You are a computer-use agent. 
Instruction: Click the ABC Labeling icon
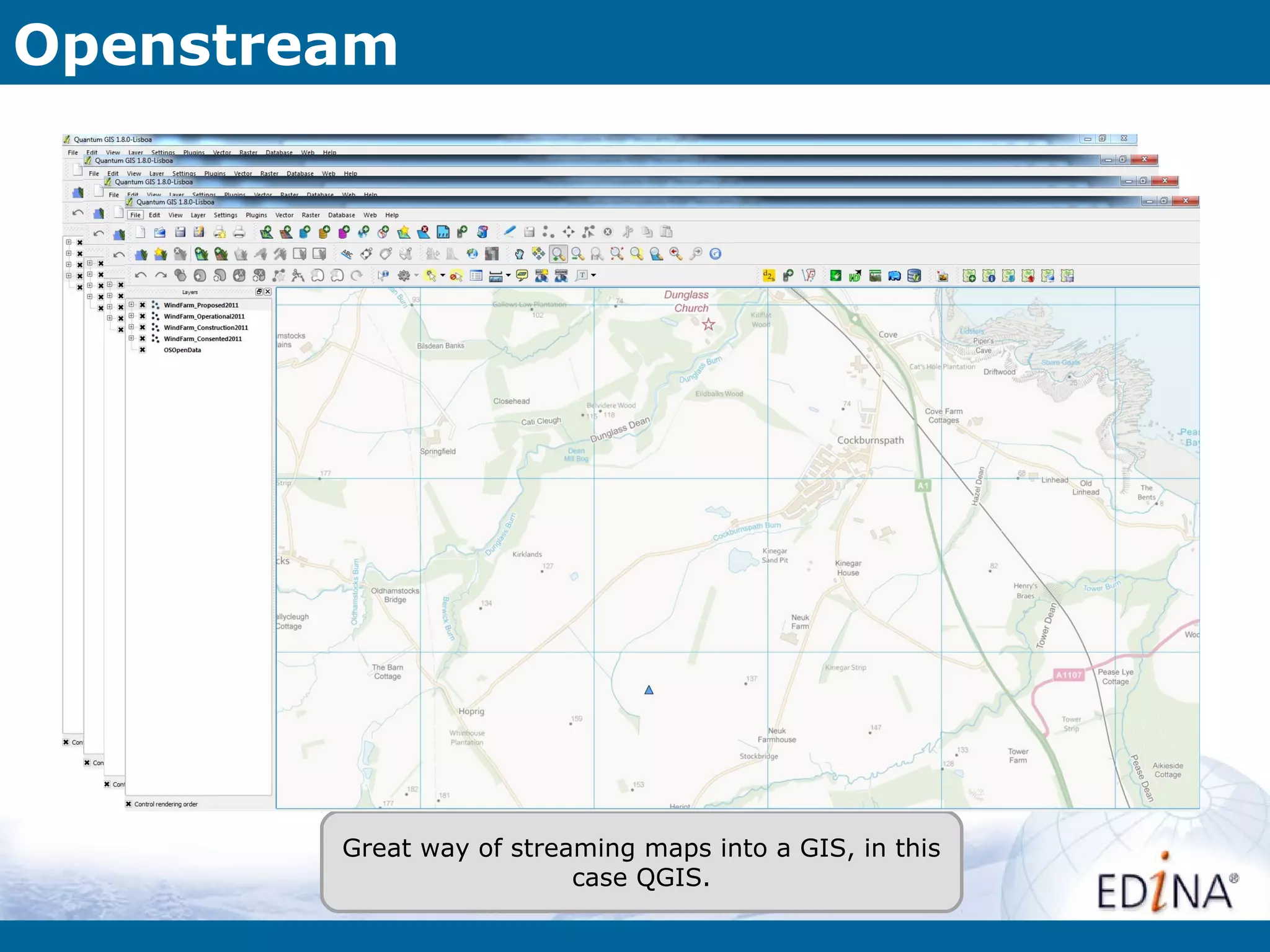[x=347, y=254]
